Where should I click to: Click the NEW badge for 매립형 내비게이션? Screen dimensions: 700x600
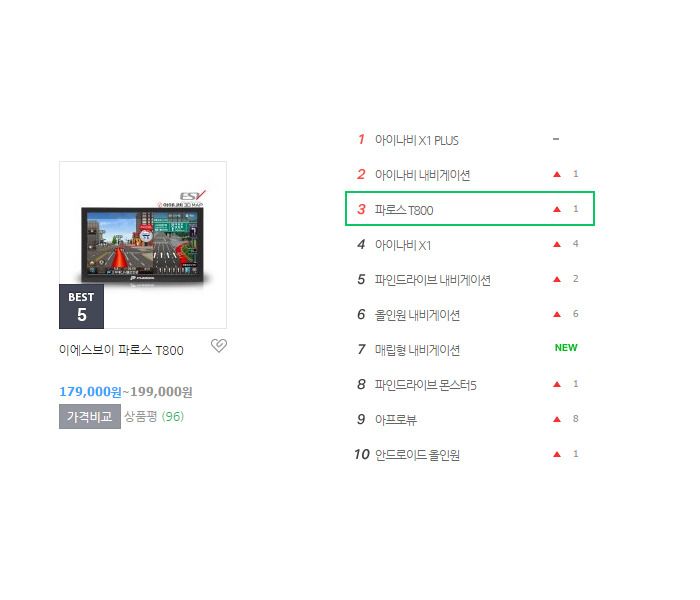[x=566, y=347]
